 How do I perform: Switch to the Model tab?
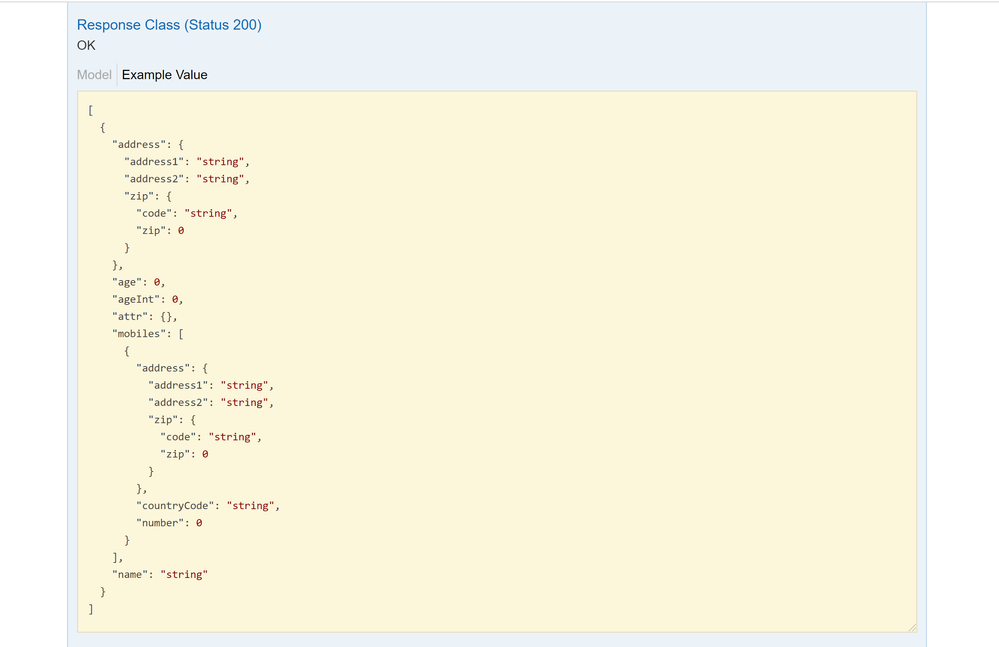coord(94,75)
